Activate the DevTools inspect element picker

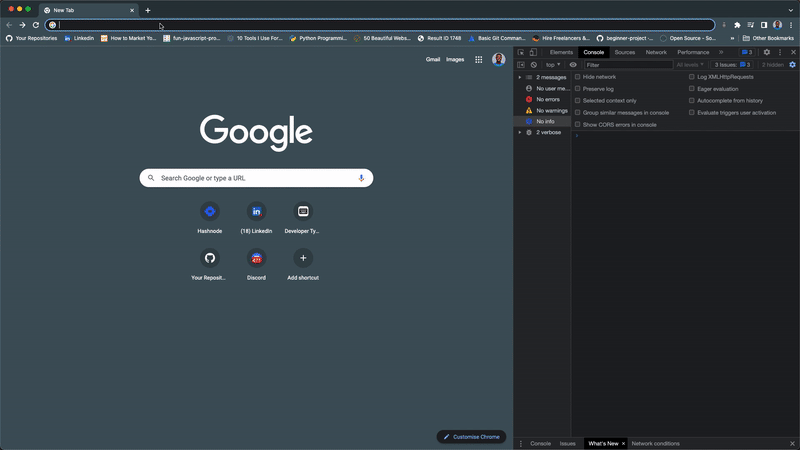521,52
